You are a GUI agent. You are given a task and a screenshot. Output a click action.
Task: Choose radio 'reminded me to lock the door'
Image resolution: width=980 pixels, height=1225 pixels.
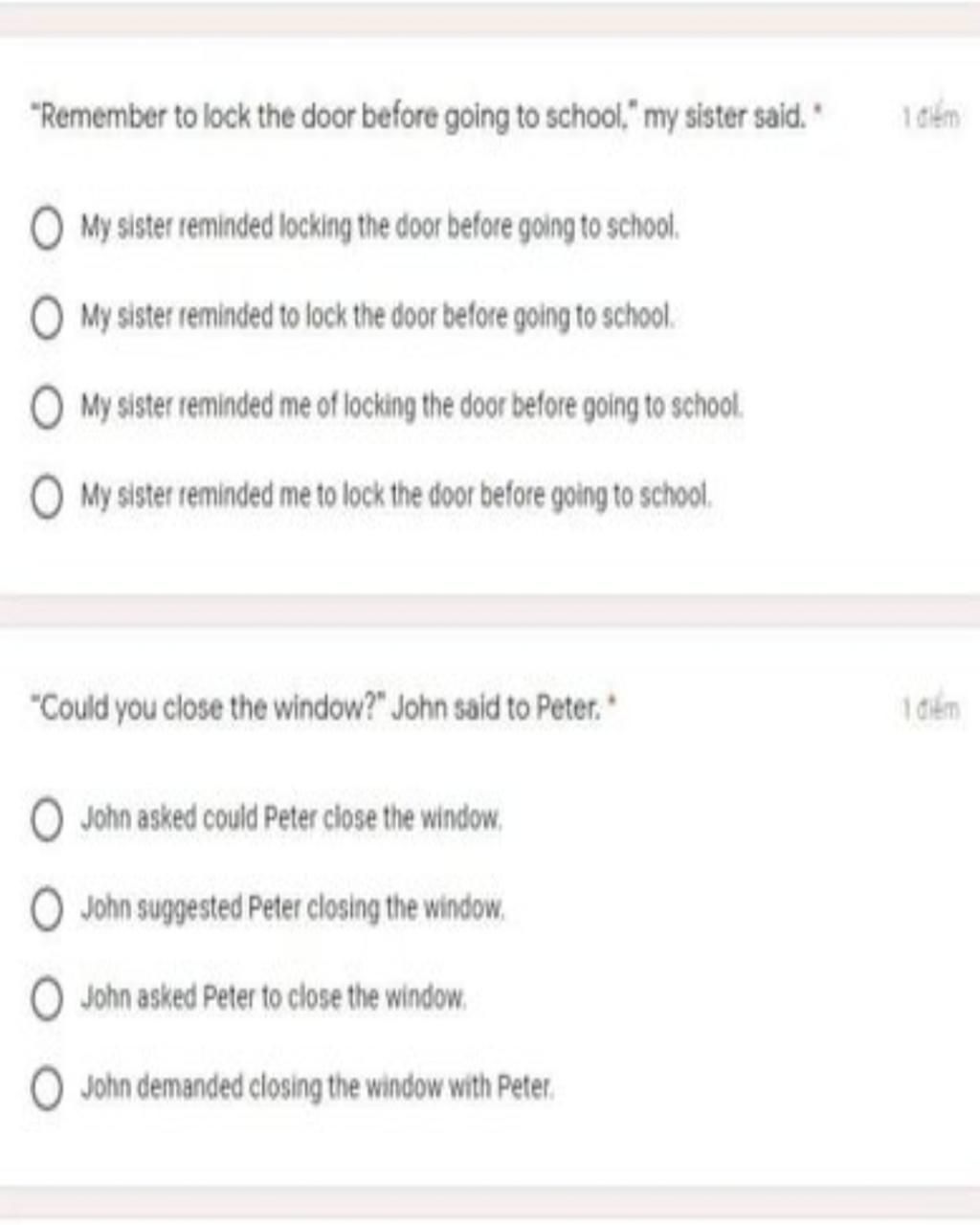(46, 498)
